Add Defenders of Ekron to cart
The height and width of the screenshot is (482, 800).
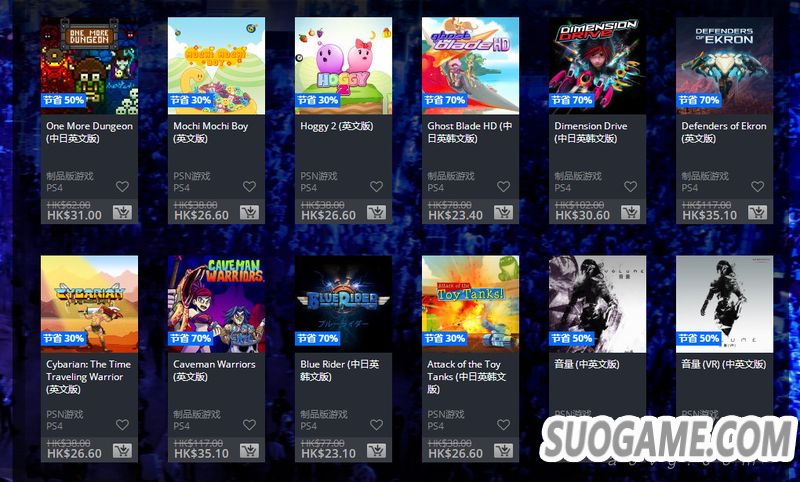758,212
